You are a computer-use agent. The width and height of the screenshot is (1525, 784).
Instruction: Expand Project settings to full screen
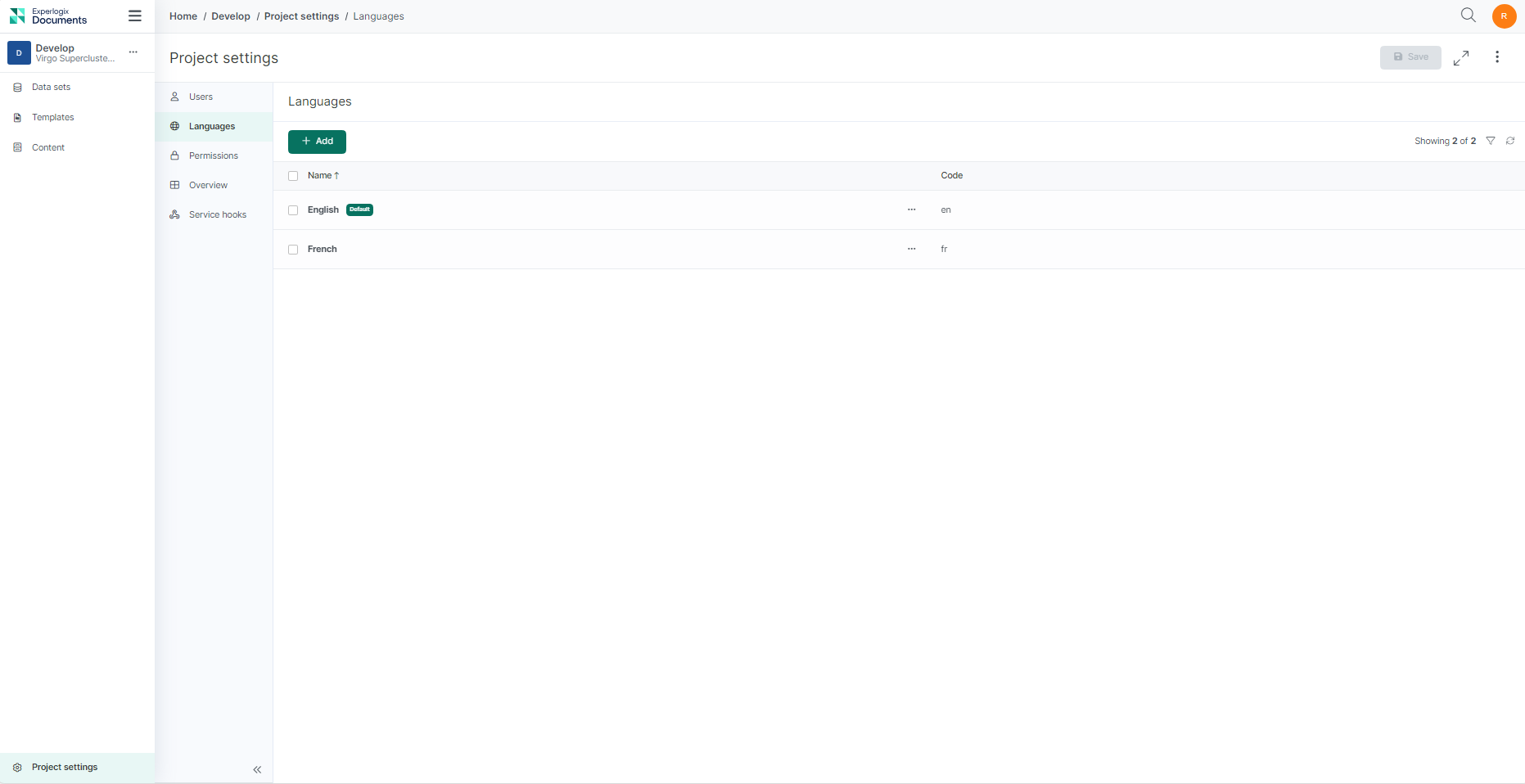tap(1461, 57)
